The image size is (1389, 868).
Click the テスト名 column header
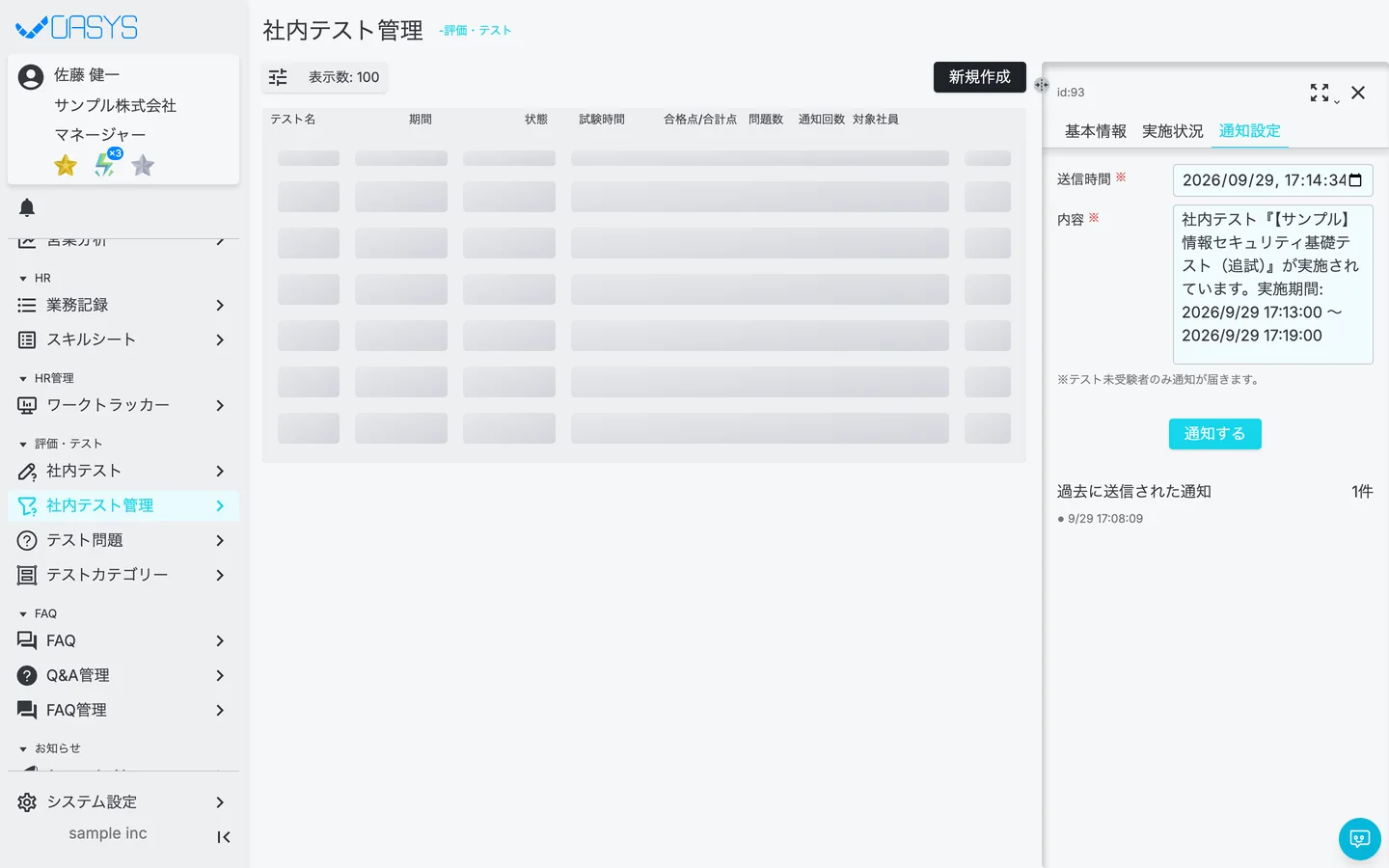[293, 120]
